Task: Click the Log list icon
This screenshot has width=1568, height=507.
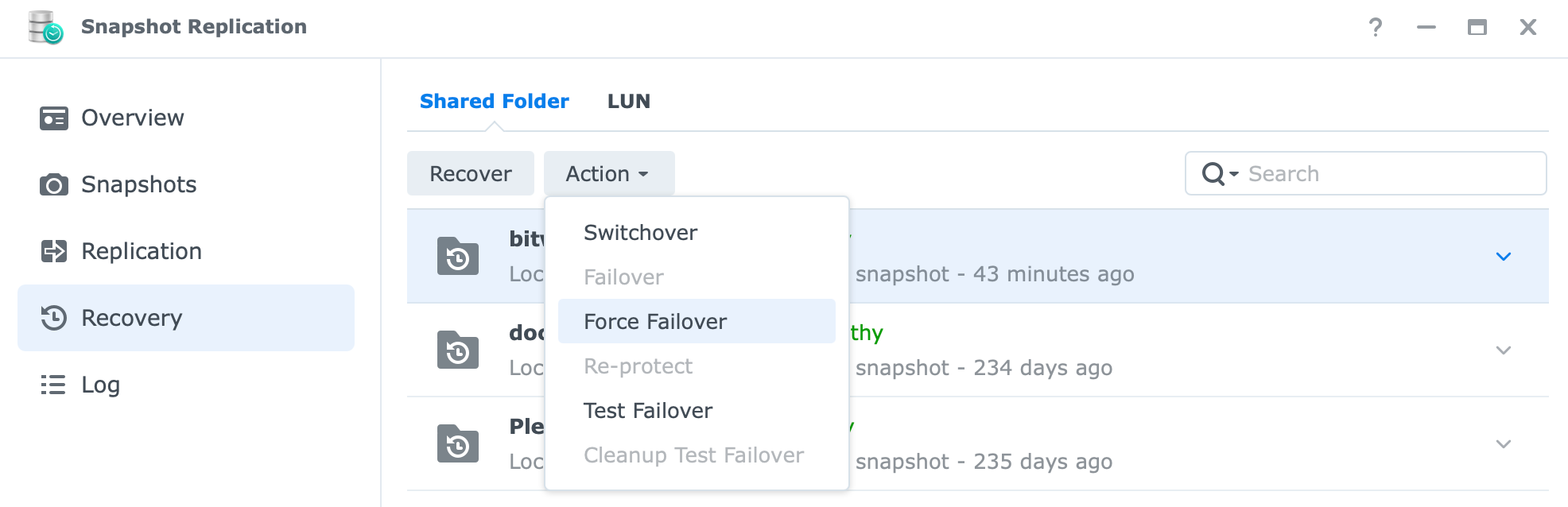Action: [x=53, y=385]
